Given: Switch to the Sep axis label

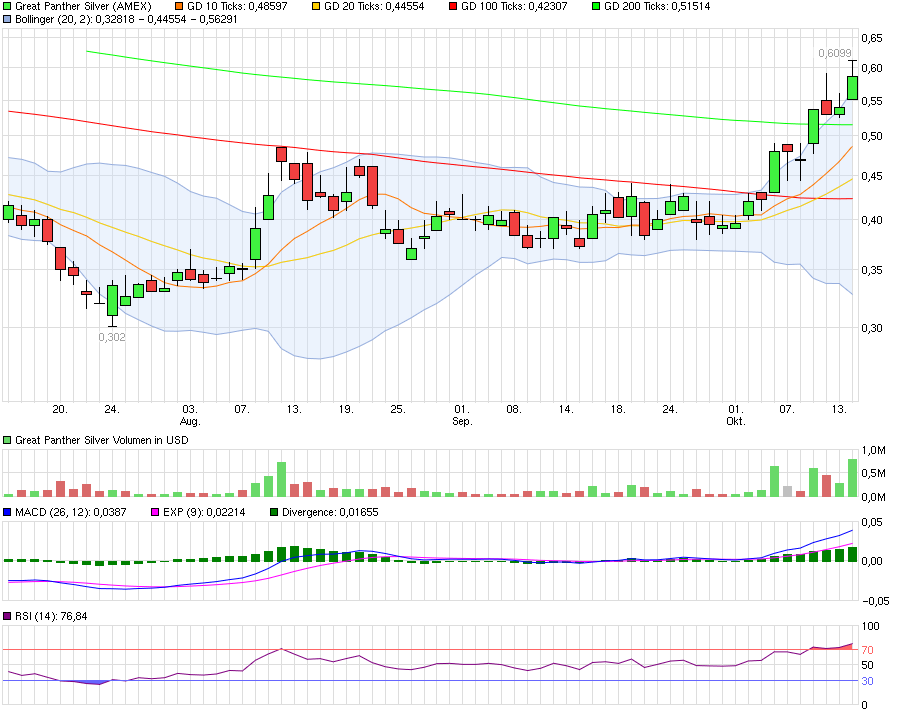Looking at the screenshot, I should click(x=463, y=421).
